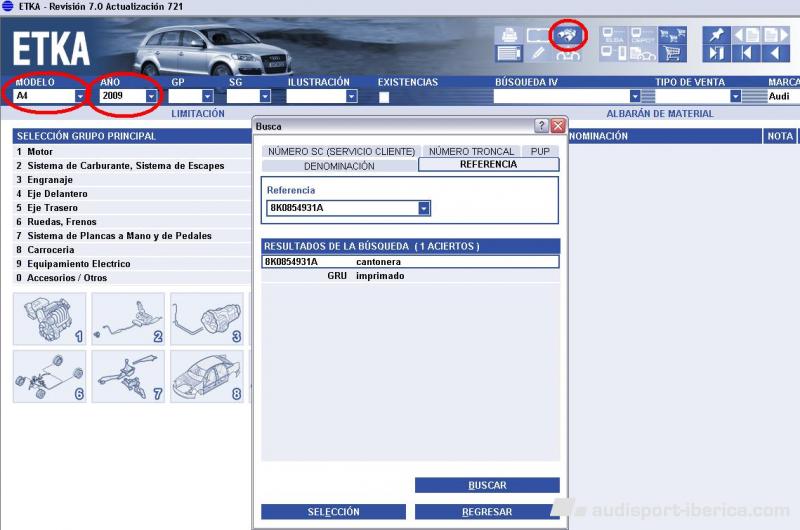Click the ETKA icon in the title bar
800x530 pixels.
[7, 6]
